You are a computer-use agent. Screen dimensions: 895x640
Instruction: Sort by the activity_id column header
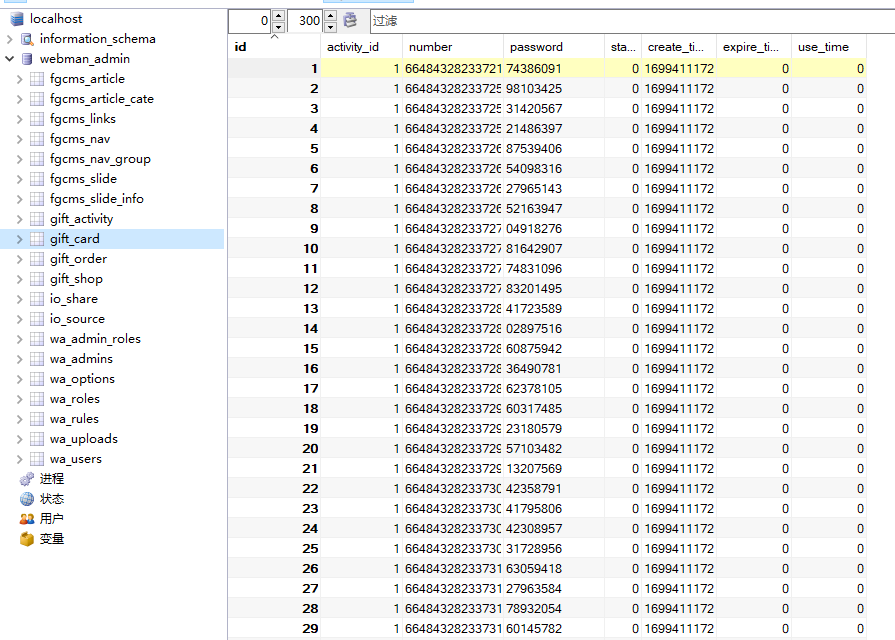[361, 47]
